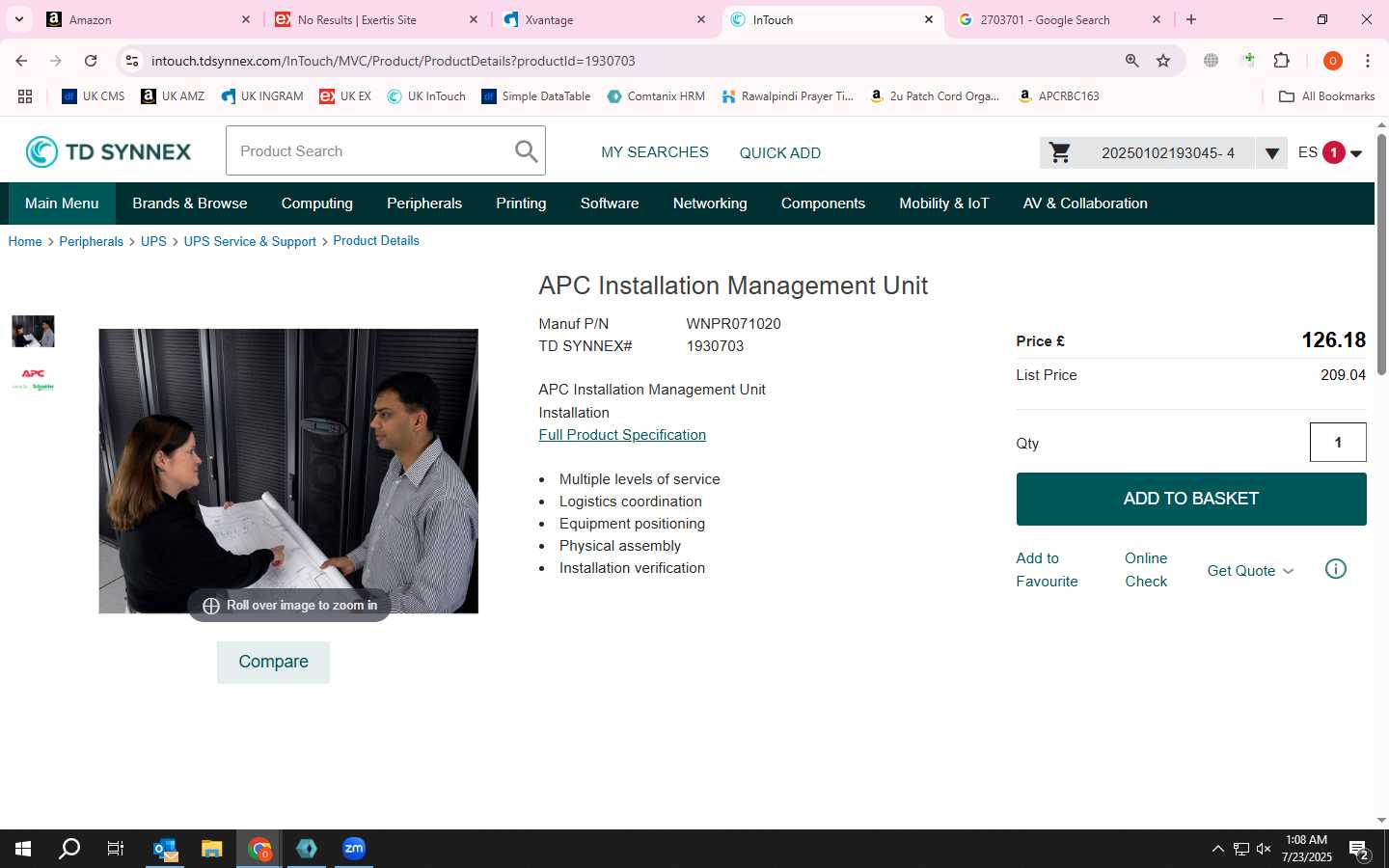Open the Networking menu
Screen dimensions: 1389x868
coord(710,203)
